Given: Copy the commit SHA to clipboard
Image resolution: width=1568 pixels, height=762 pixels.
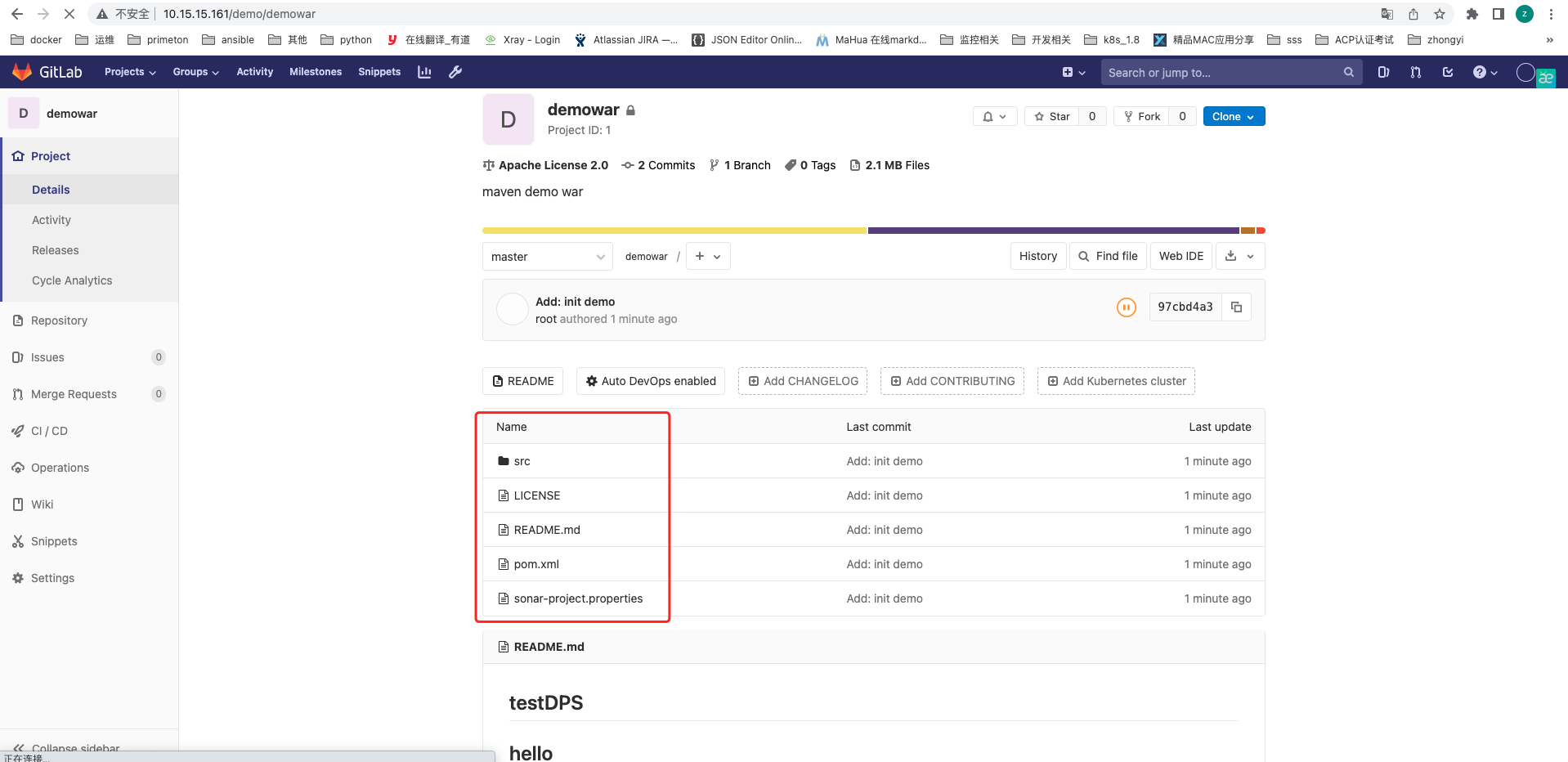Looking at the screenshot, I should pyautogui.click(x=1236, y=307).
